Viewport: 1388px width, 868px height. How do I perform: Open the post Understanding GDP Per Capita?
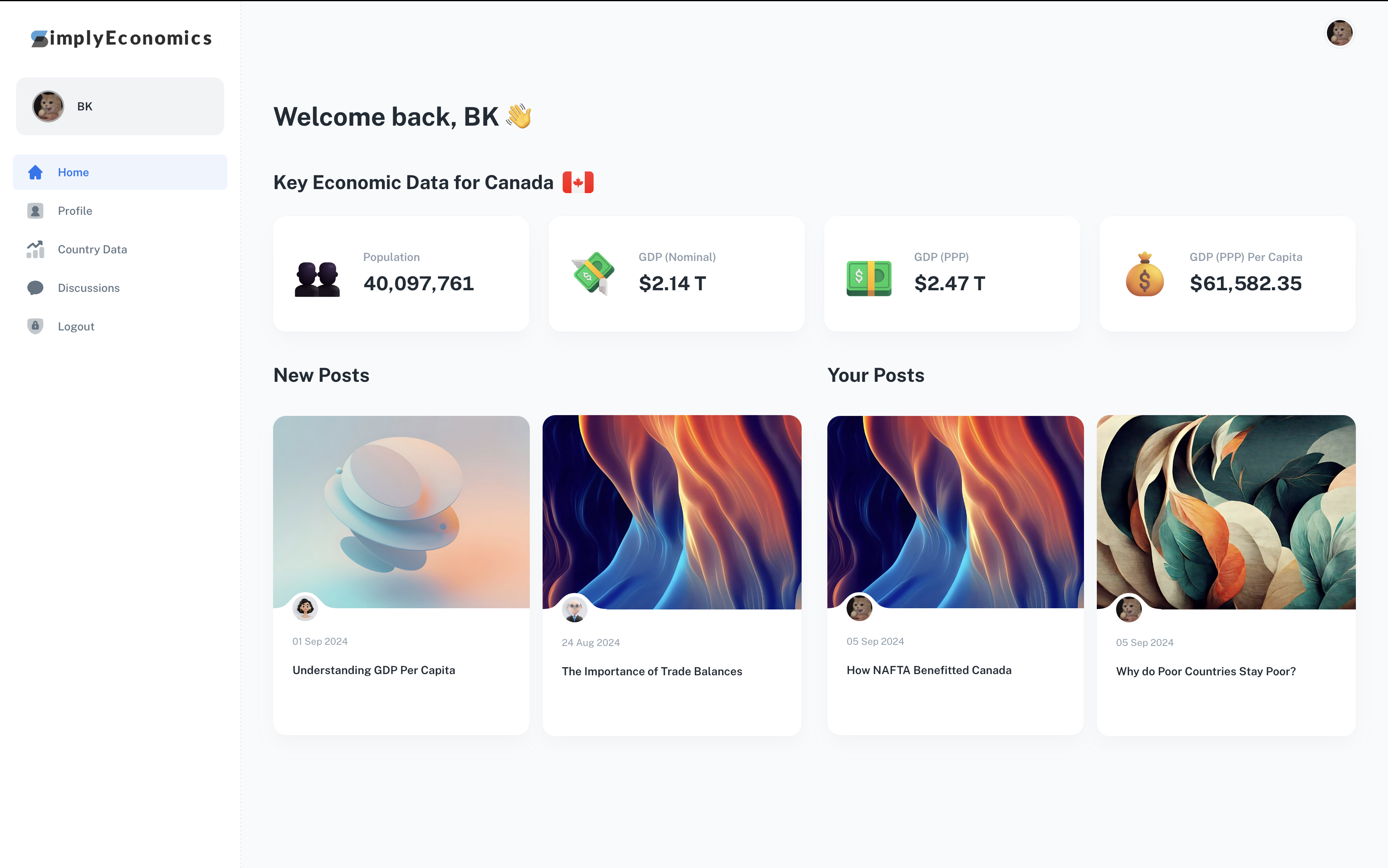(374, 670)
